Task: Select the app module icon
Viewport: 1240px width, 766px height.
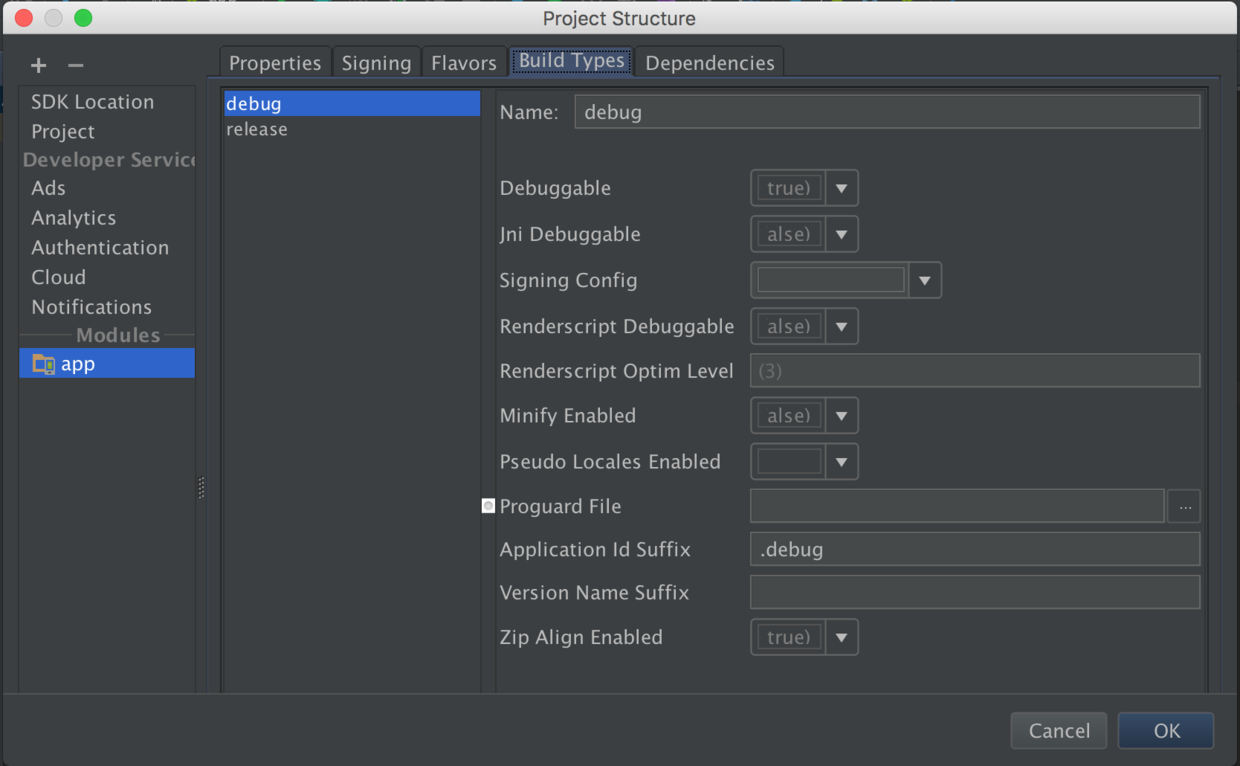Action: click(x=43, y=364)
